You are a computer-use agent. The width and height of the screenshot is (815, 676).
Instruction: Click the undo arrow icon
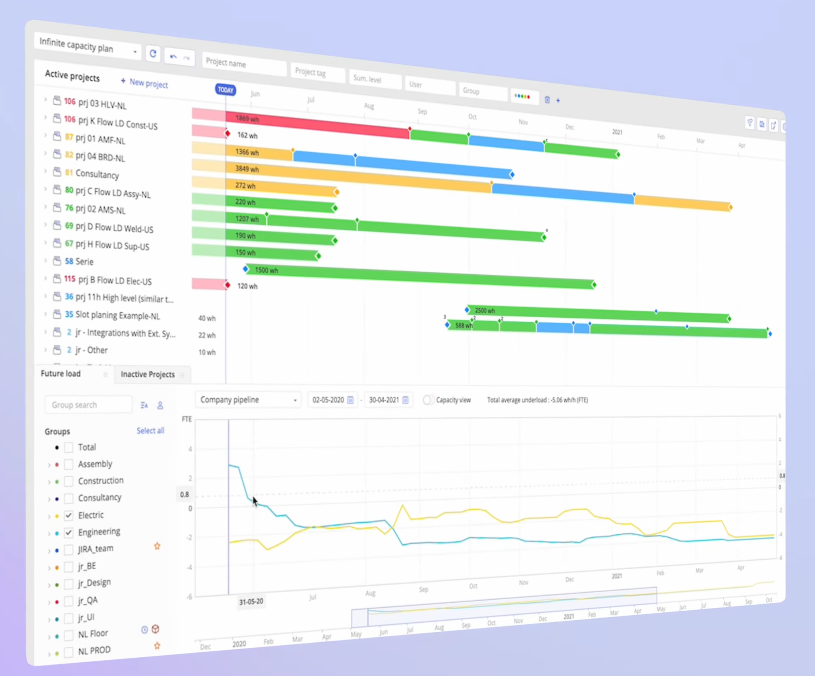coord(173,56)
